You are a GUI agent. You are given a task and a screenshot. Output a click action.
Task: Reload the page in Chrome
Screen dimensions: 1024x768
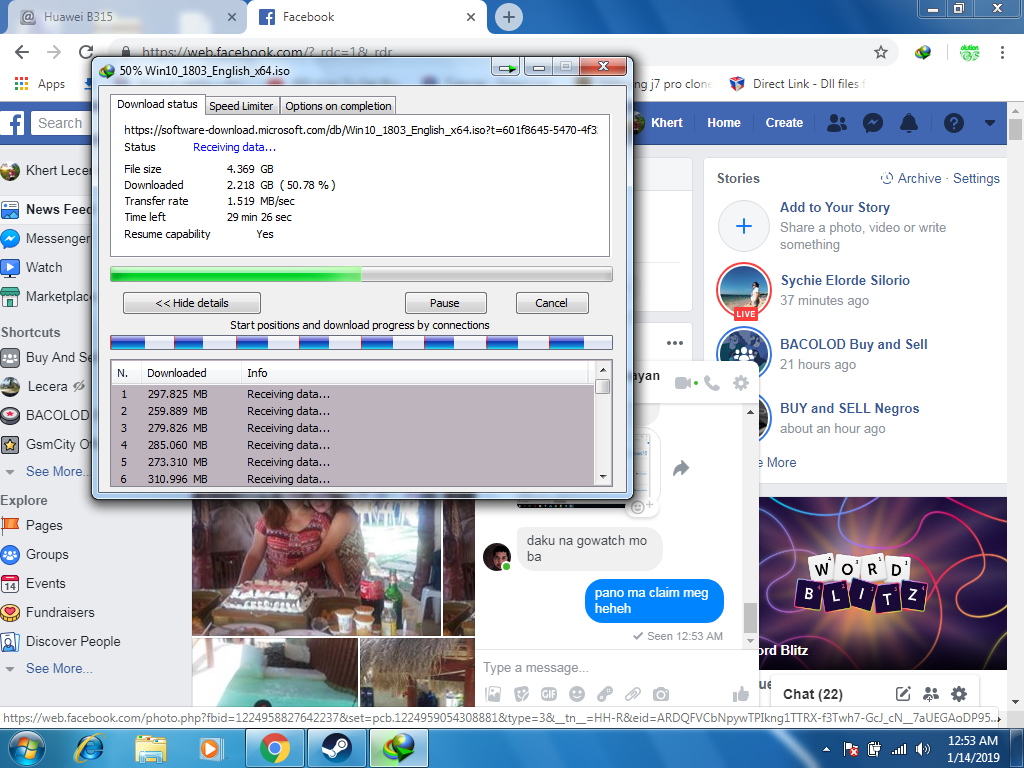tap(86, 52)
